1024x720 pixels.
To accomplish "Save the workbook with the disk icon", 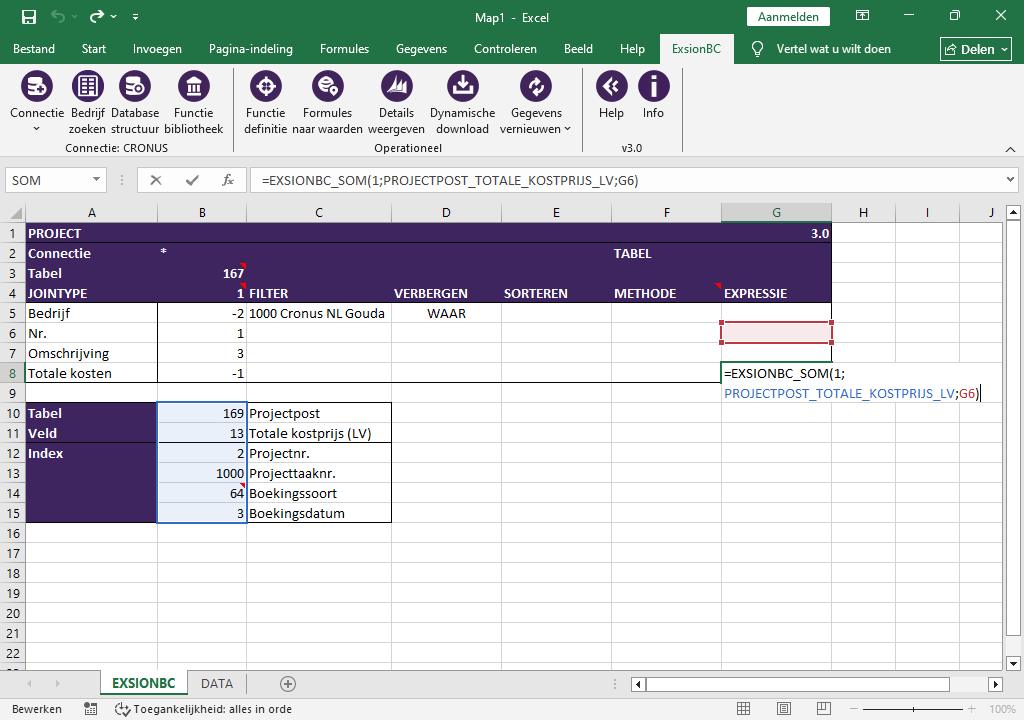I will [x=29, y=17].
